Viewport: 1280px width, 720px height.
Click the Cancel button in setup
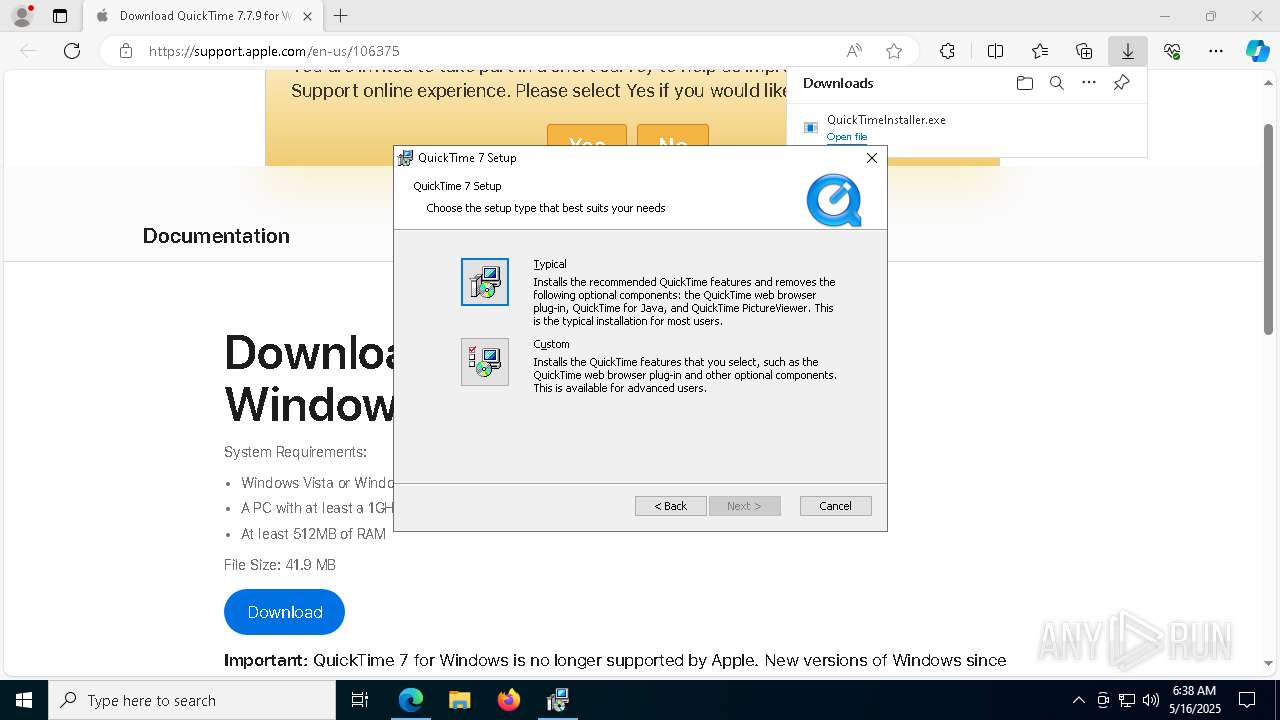[836, 506]
